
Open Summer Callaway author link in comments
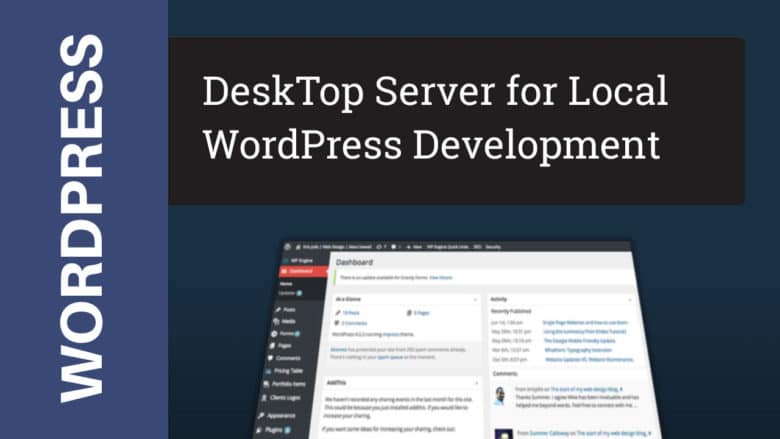pos(549,434)
